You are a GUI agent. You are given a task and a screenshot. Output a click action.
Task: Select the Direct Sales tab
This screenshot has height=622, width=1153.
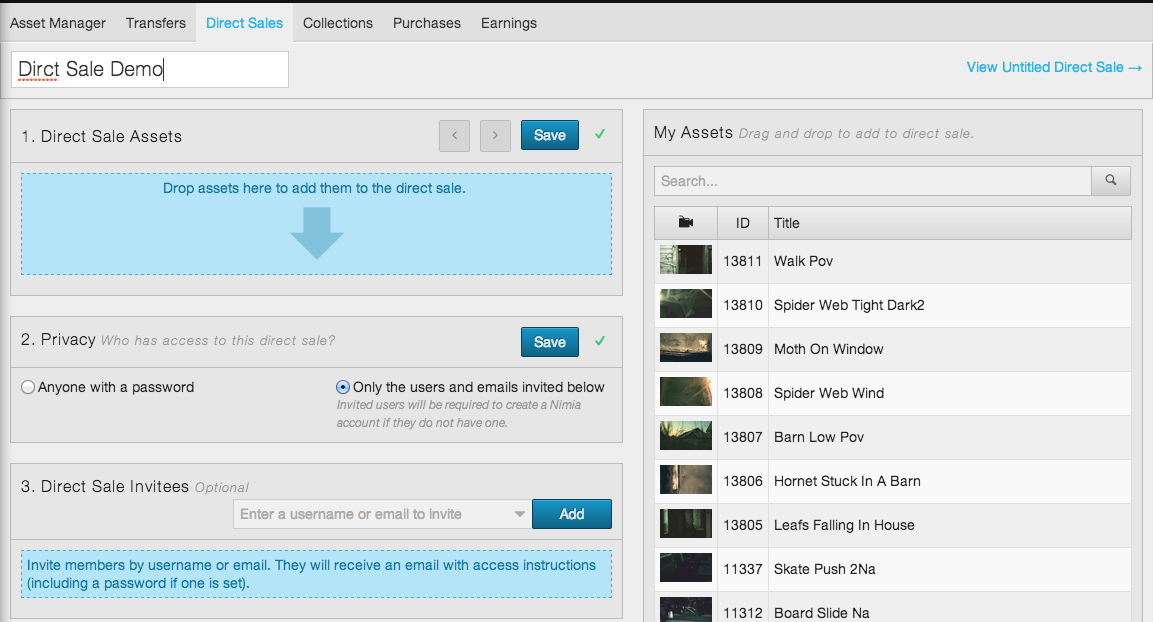244,23
